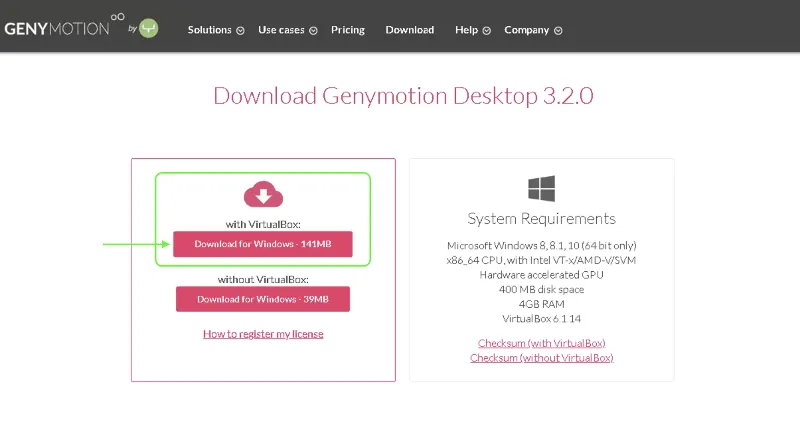Screen dimensions: 800x436
Task: Click the 'with VirtualBox:' label
Action: 263,224
